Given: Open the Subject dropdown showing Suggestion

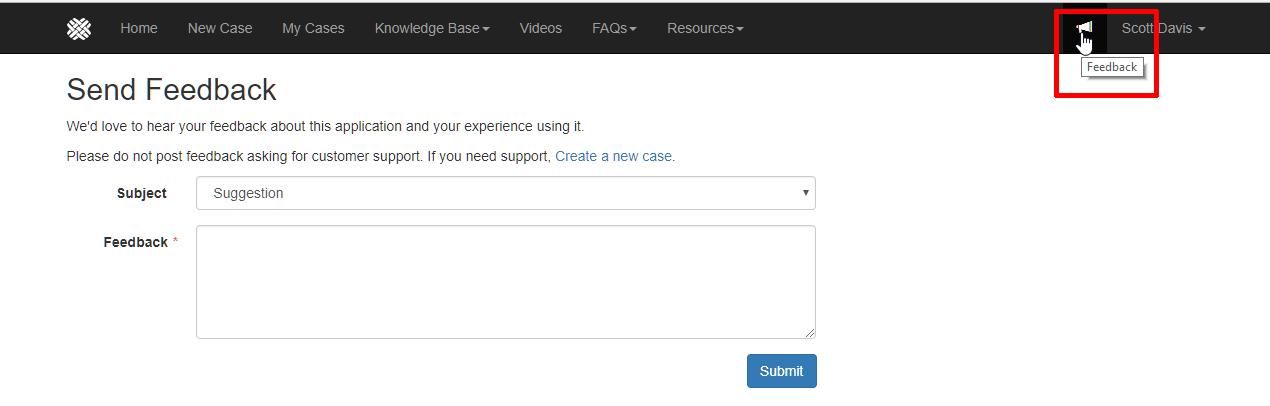Looking at the screenshot, I should (x=506, y=193).
